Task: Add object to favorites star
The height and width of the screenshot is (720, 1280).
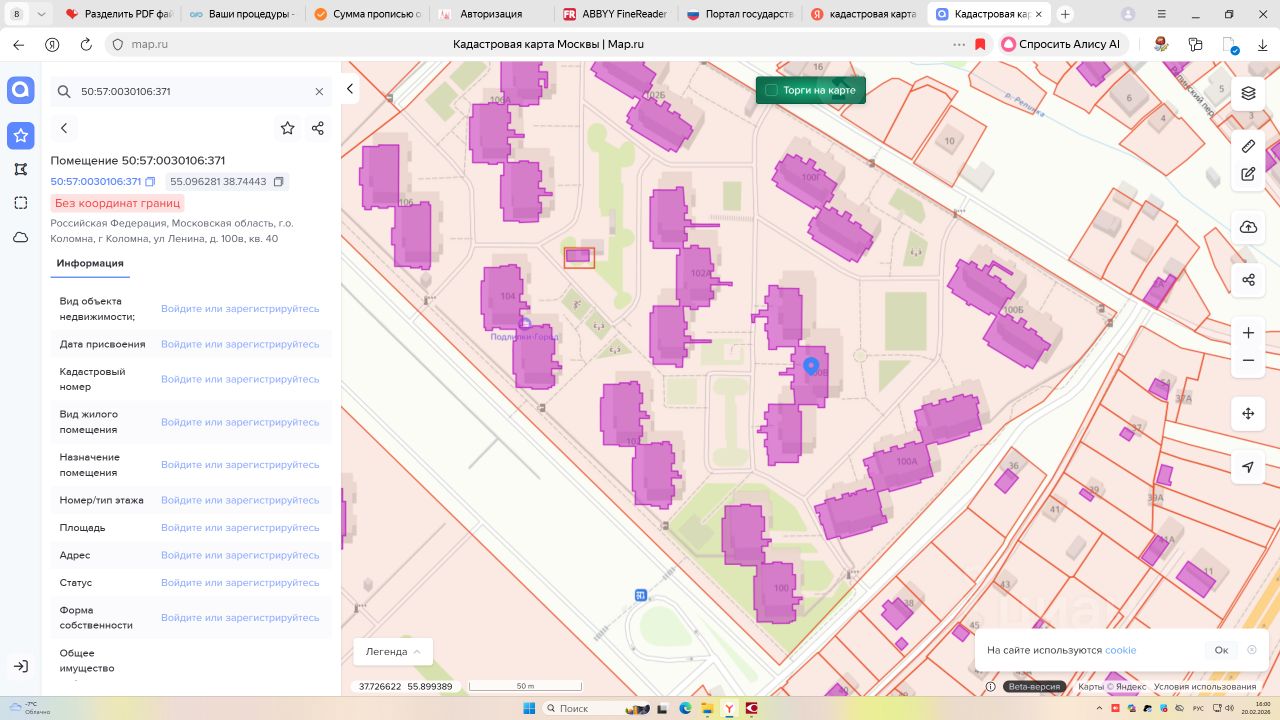Action: pos(287,128)
